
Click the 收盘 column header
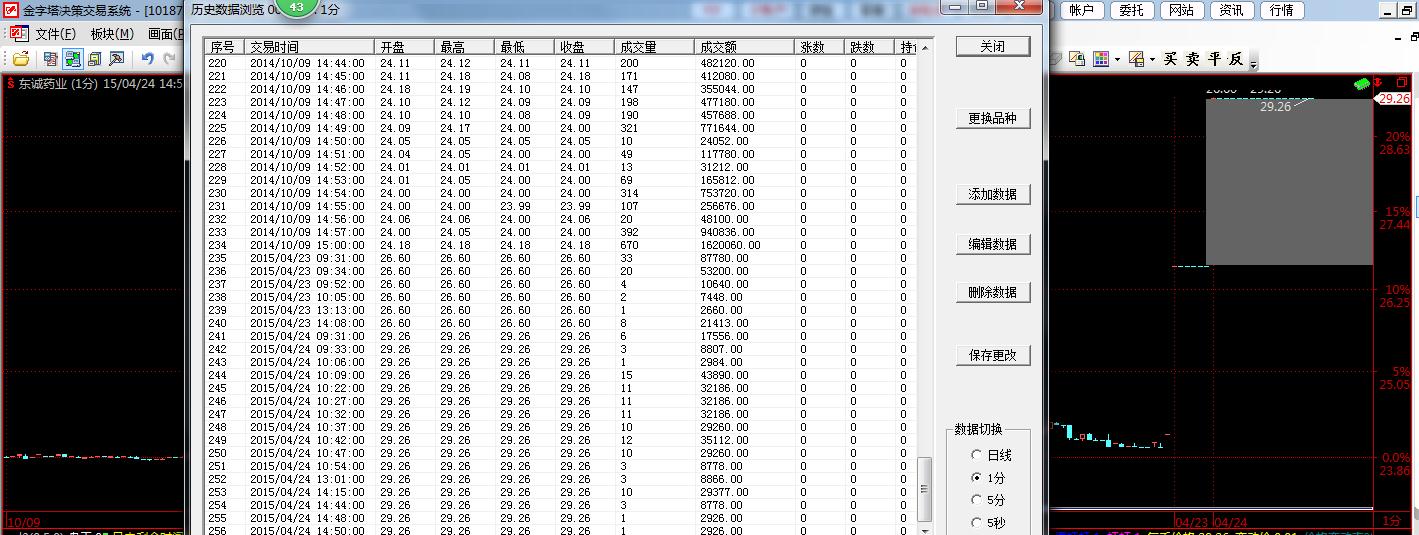click(584, 47)
